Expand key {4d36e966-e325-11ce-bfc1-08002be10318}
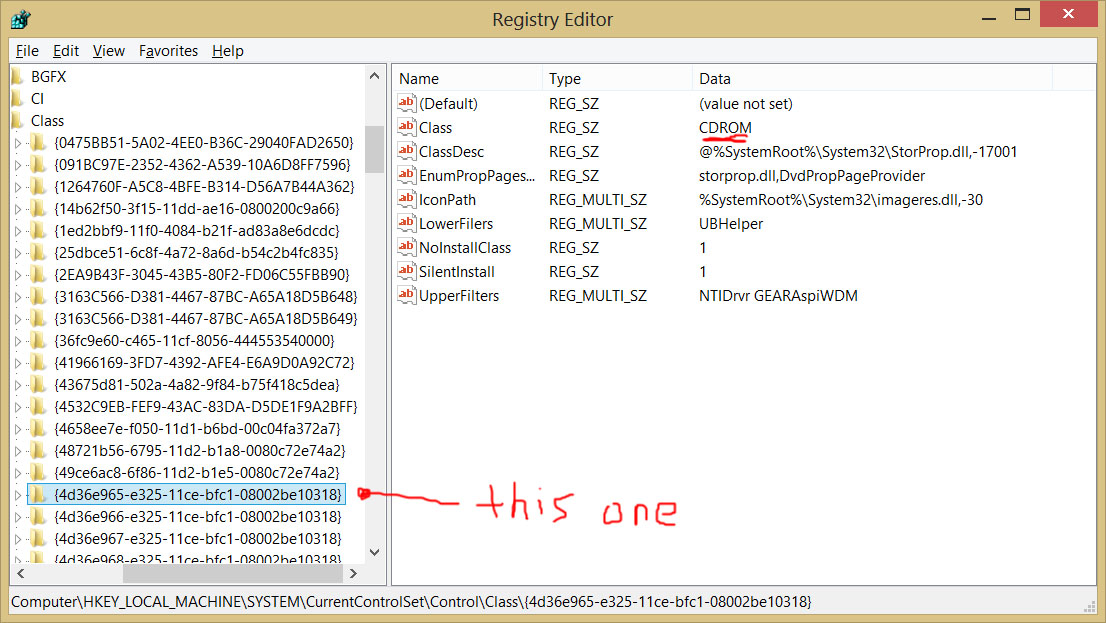The height and width of the screenshot is (623, 1106). tap(18, 517)
